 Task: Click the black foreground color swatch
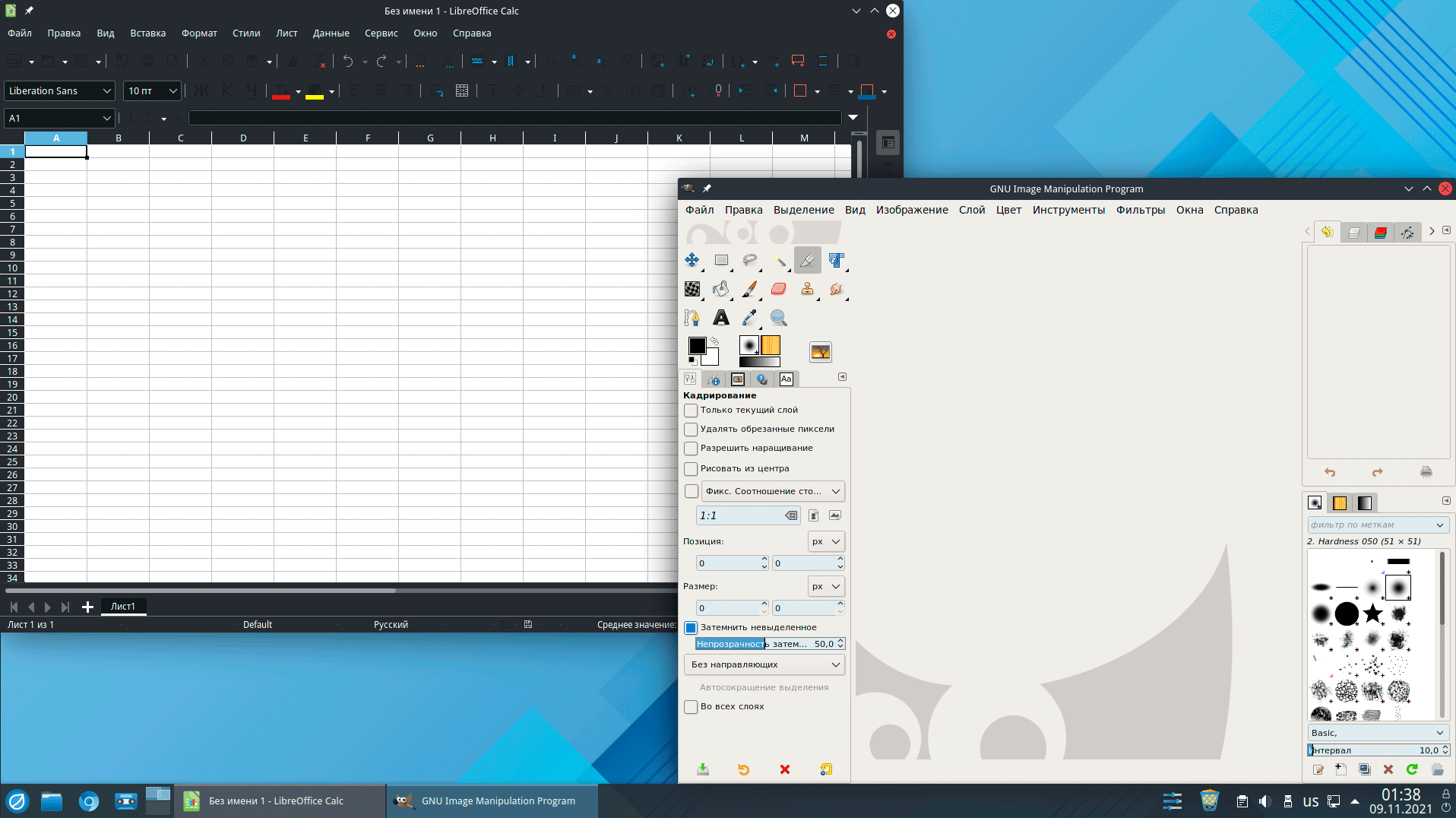(696, 346)
